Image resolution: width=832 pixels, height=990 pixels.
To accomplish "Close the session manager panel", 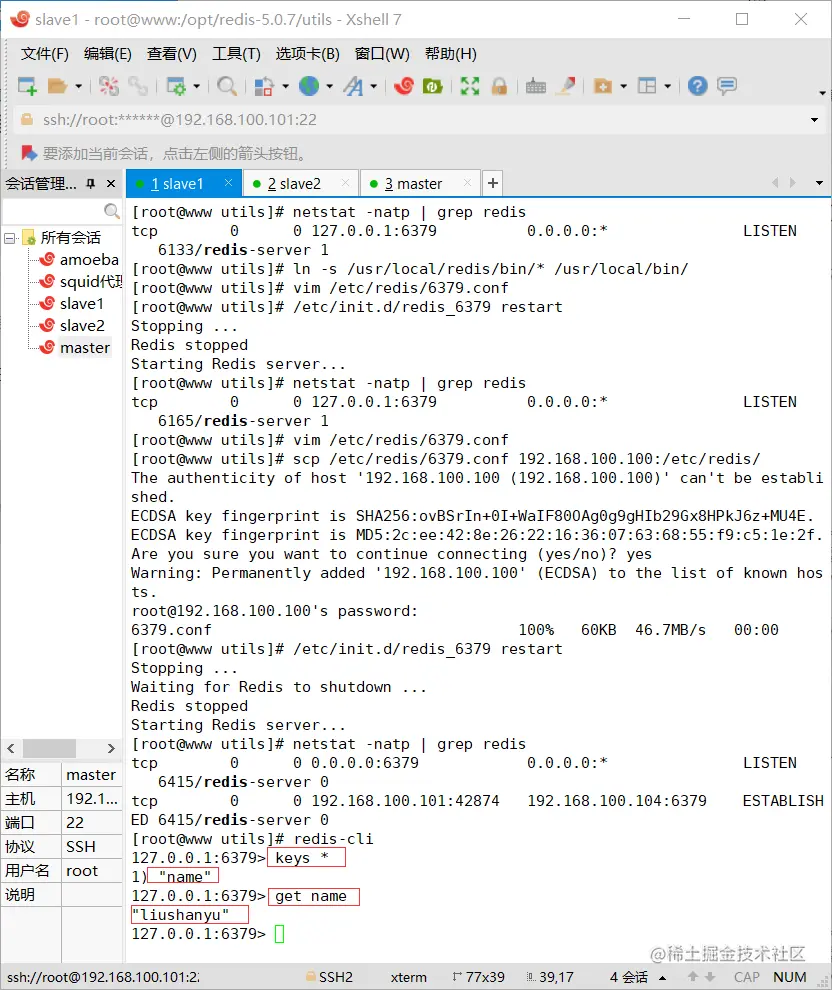I will tap(111, 184).
